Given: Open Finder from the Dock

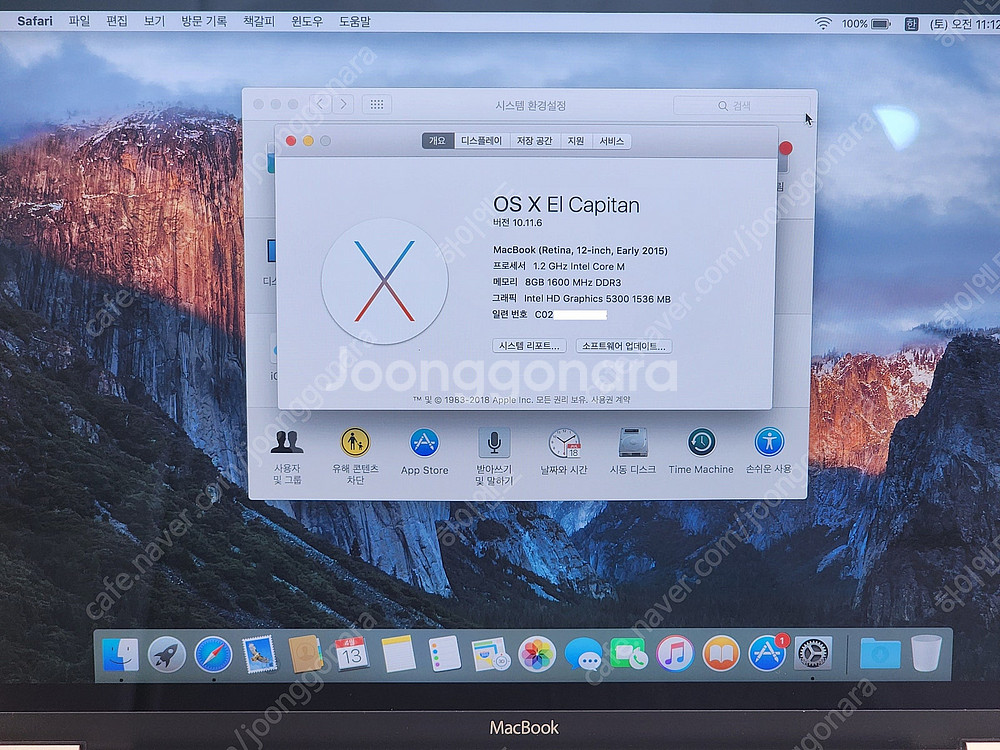Looking at the screenshot, I should click(121, 654).
